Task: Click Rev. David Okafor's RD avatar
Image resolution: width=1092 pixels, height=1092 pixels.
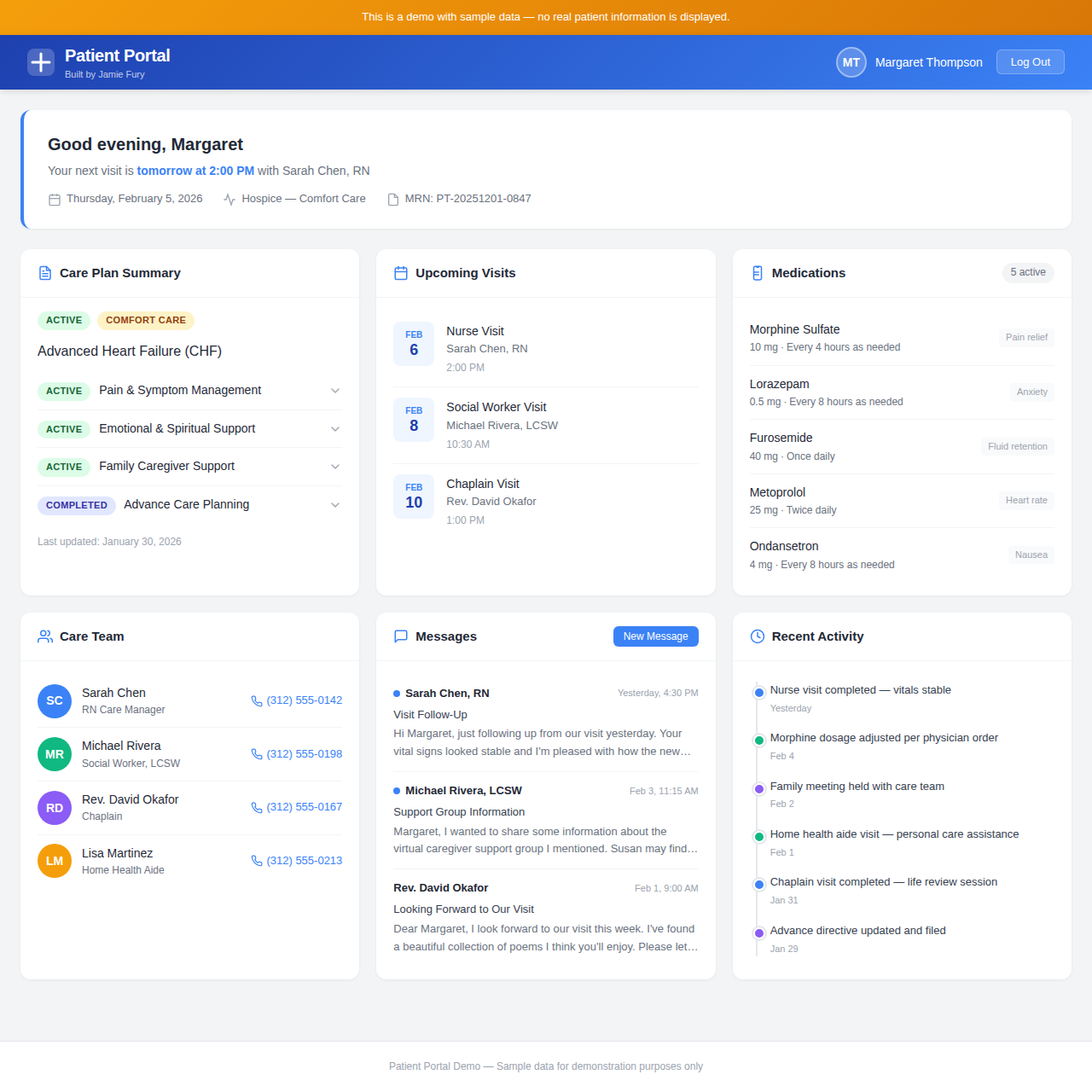Action: point(54,807)
